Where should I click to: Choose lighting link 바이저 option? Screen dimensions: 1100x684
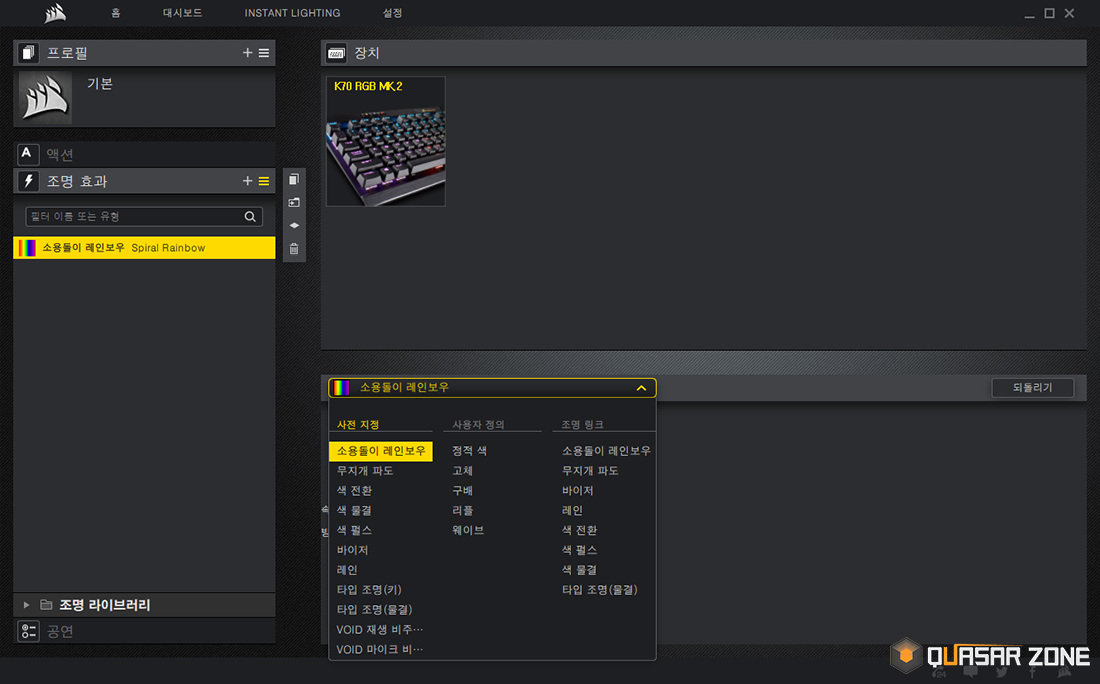(577, 490)
